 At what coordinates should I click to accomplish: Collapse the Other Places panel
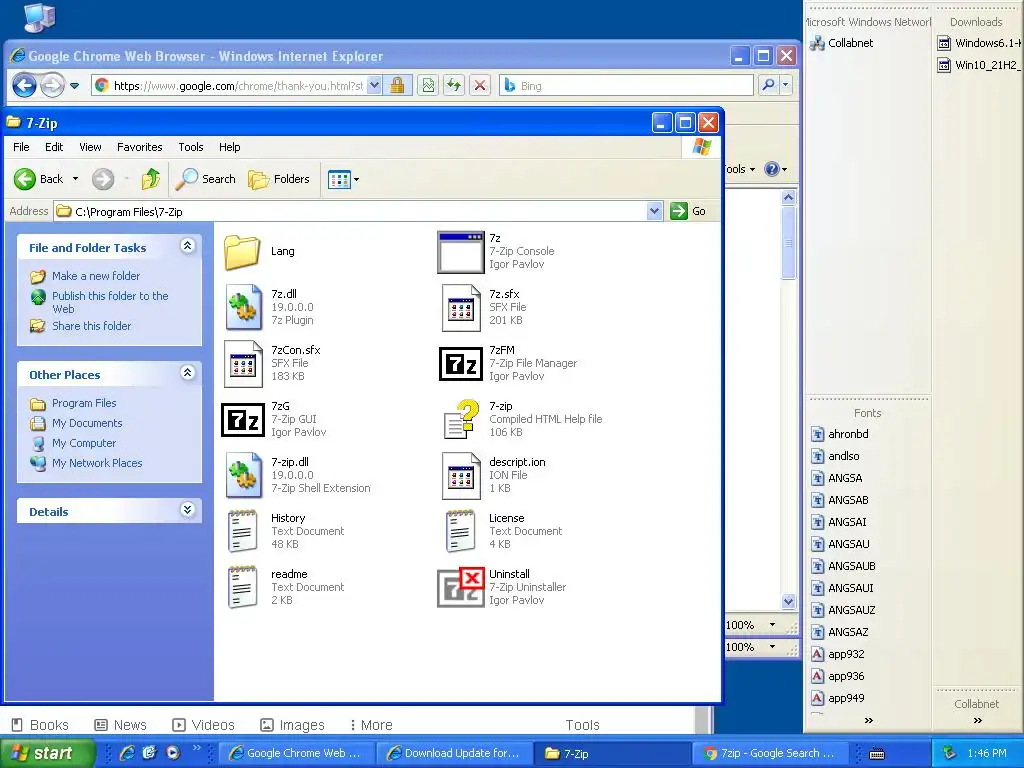pos(187,373)
